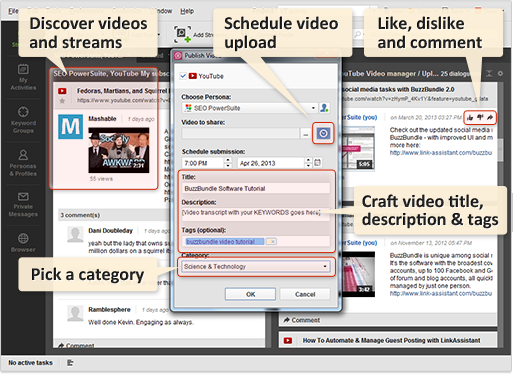Click How To Automate & Manage Guest Posting title
514x374 pixels.
point(391,340)
